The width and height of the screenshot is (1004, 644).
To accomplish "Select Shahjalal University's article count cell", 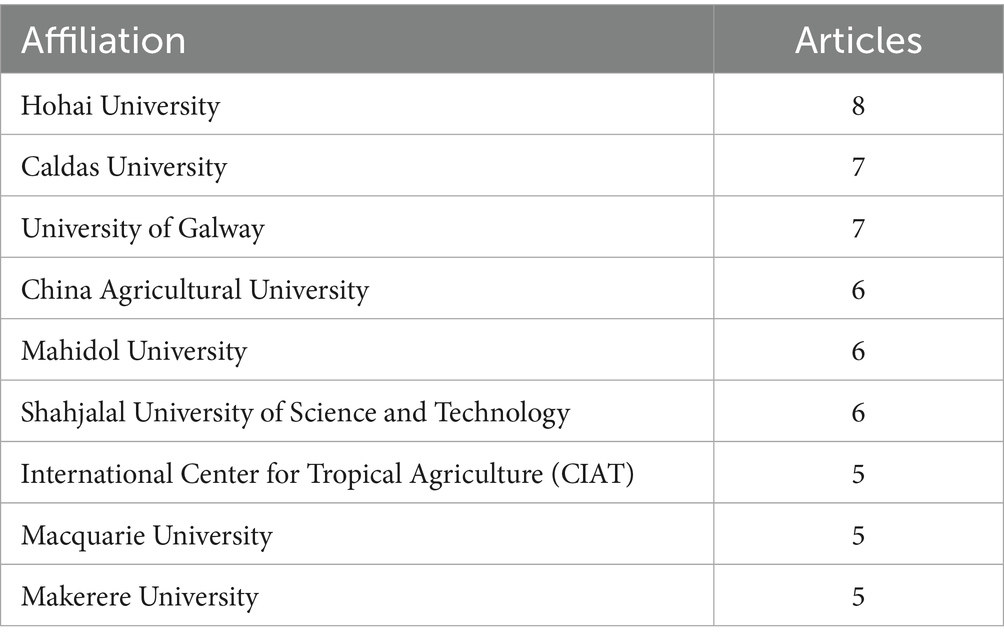I will pyautogui.click(x=858, y=412).
